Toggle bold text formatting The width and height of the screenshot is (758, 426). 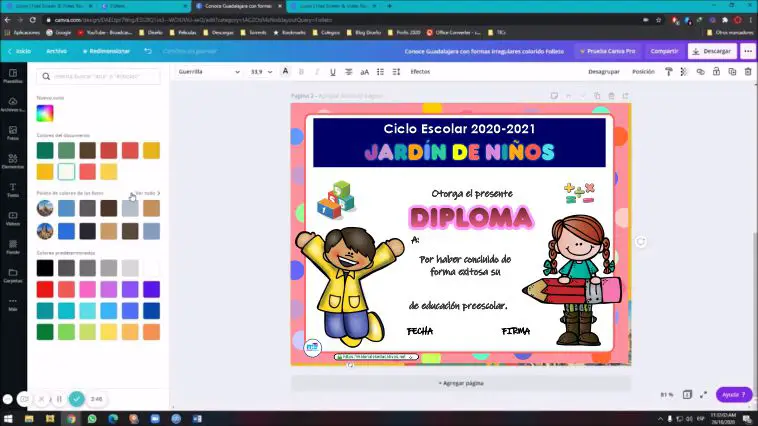pyautogui.click(x=301, y=72)
